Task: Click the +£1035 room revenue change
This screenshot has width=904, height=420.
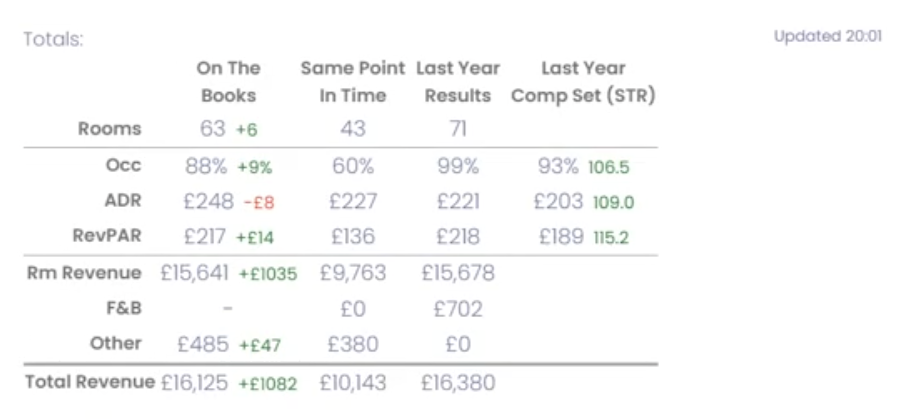Action: 267,274
